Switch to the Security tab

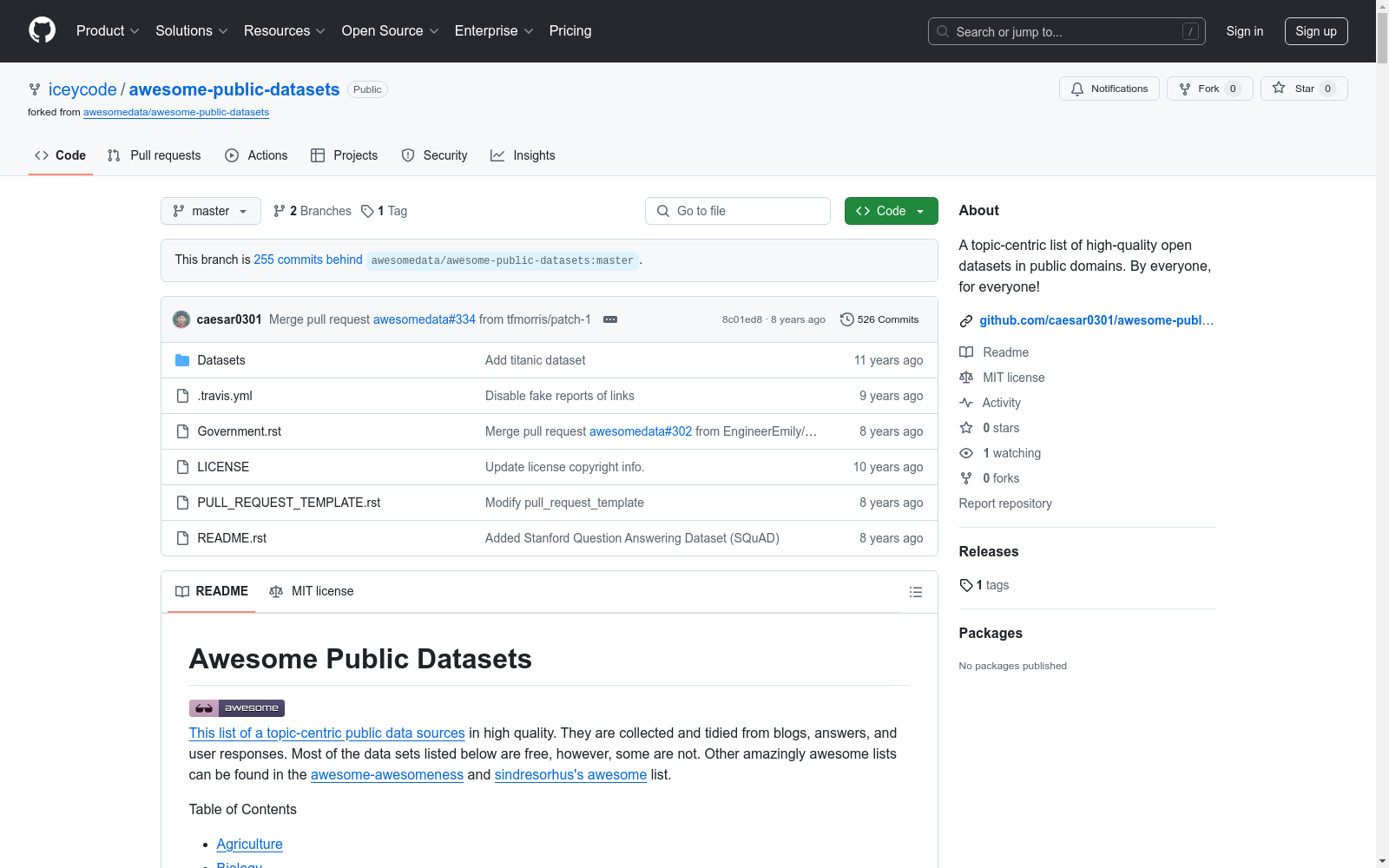(x=434, y=155)
